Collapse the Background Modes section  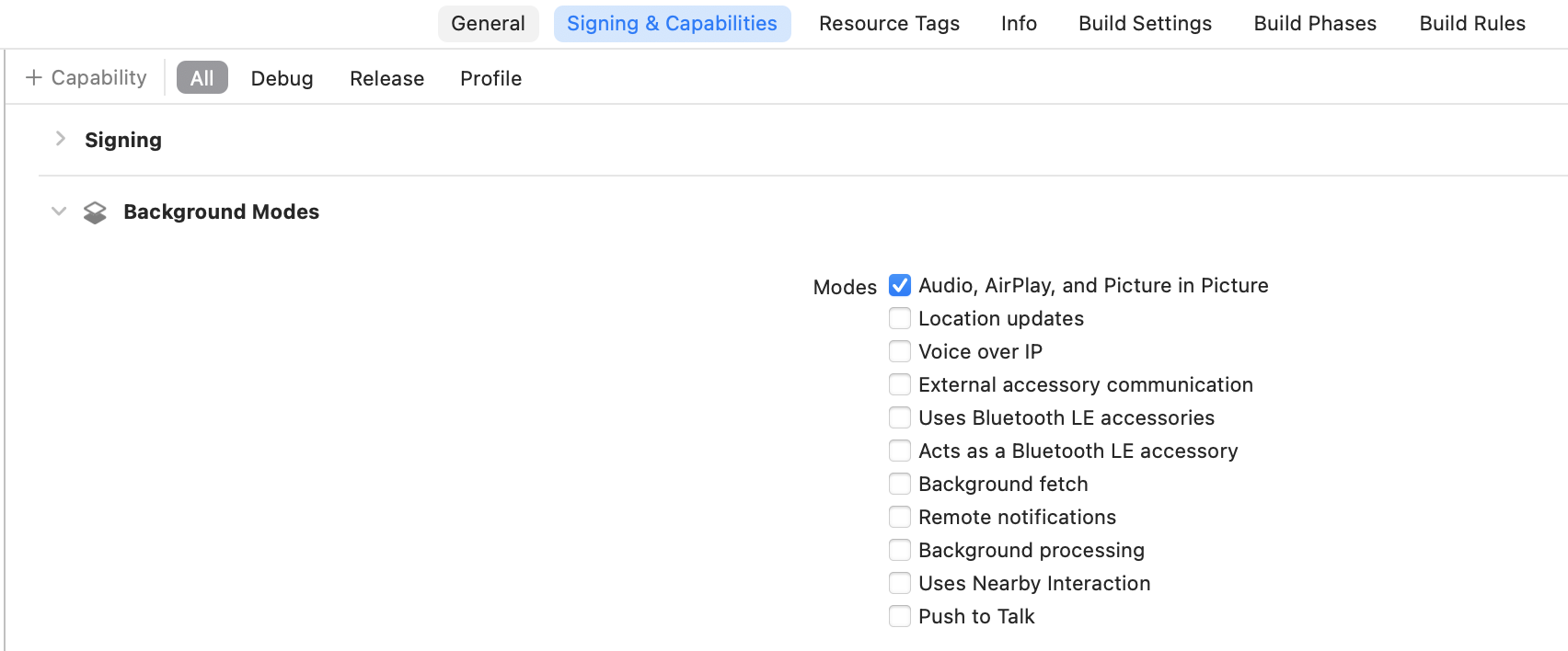coord(59,211)
